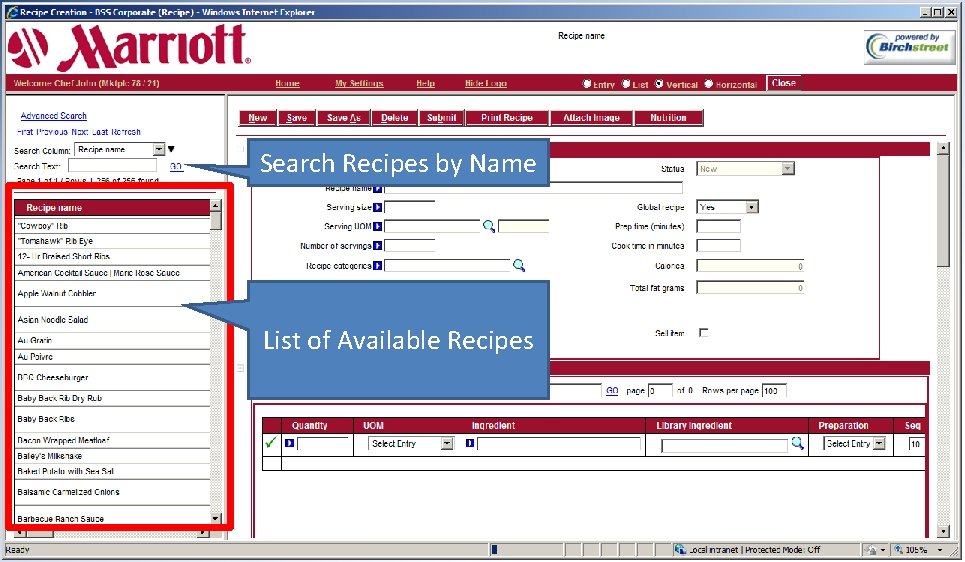Click the Print Recipe button
The width and height of the screenshot is (965, 562).
(x=507, y=118)
